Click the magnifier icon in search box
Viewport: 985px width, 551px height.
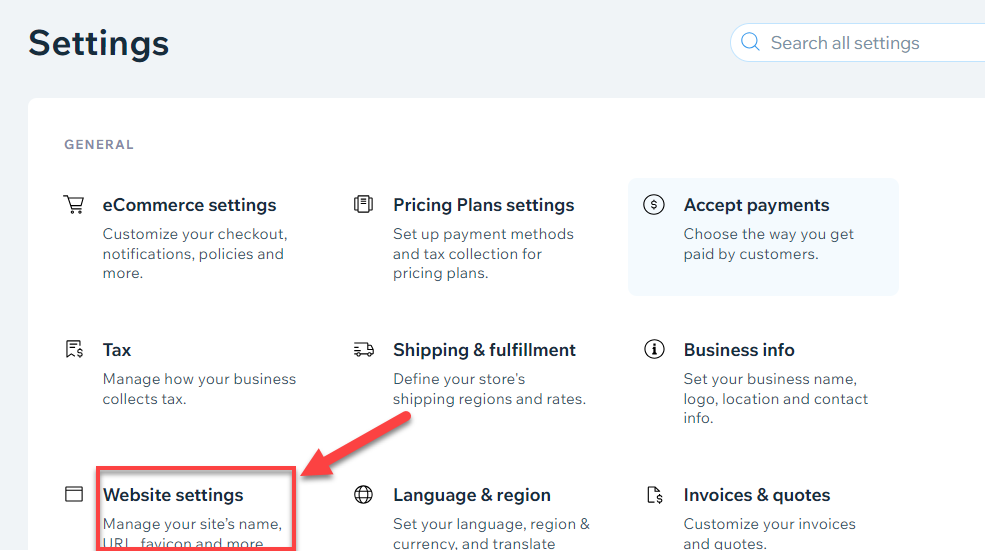[750, 42]
